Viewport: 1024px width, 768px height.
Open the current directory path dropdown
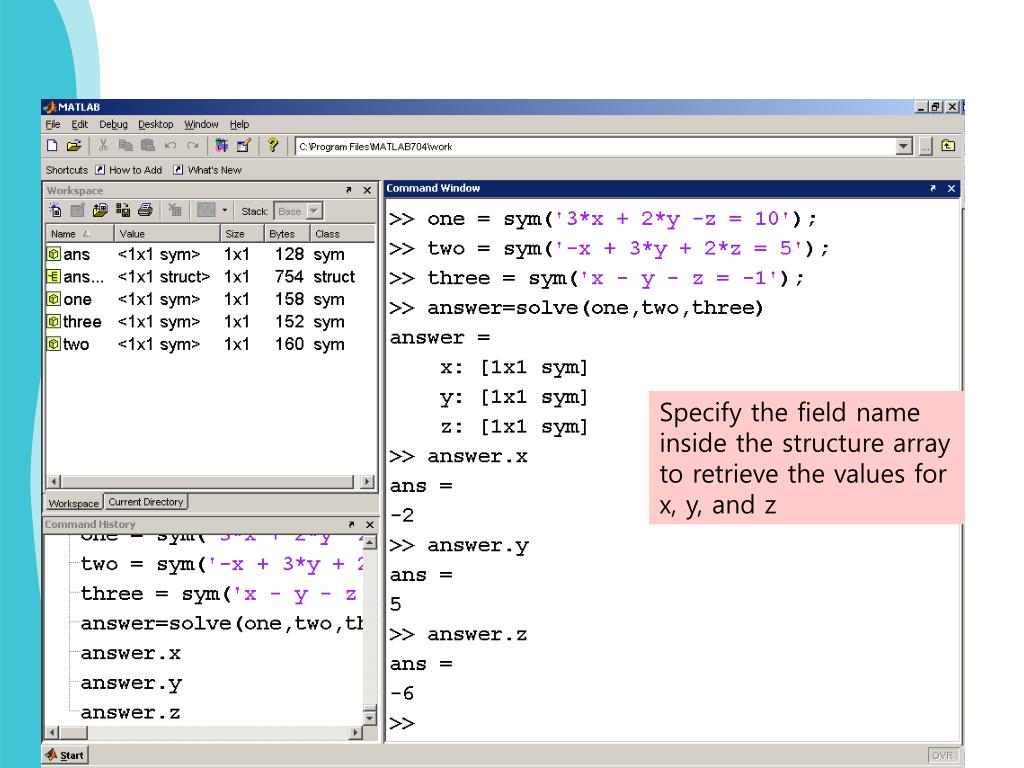coord(904,146)
